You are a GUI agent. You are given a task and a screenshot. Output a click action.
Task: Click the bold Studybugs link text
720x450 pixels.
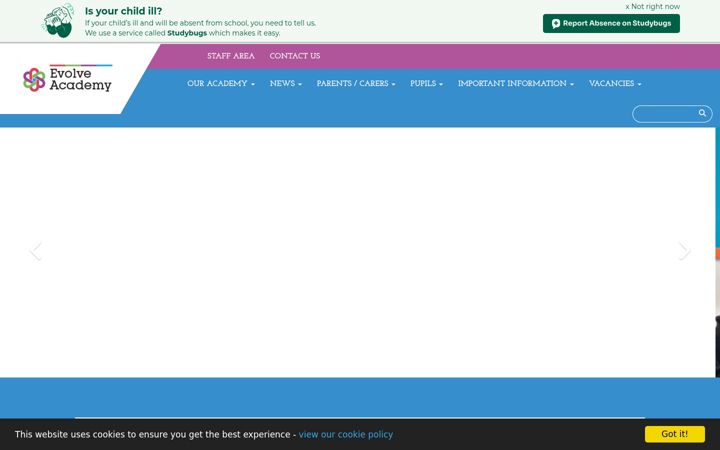click(187, 33)
